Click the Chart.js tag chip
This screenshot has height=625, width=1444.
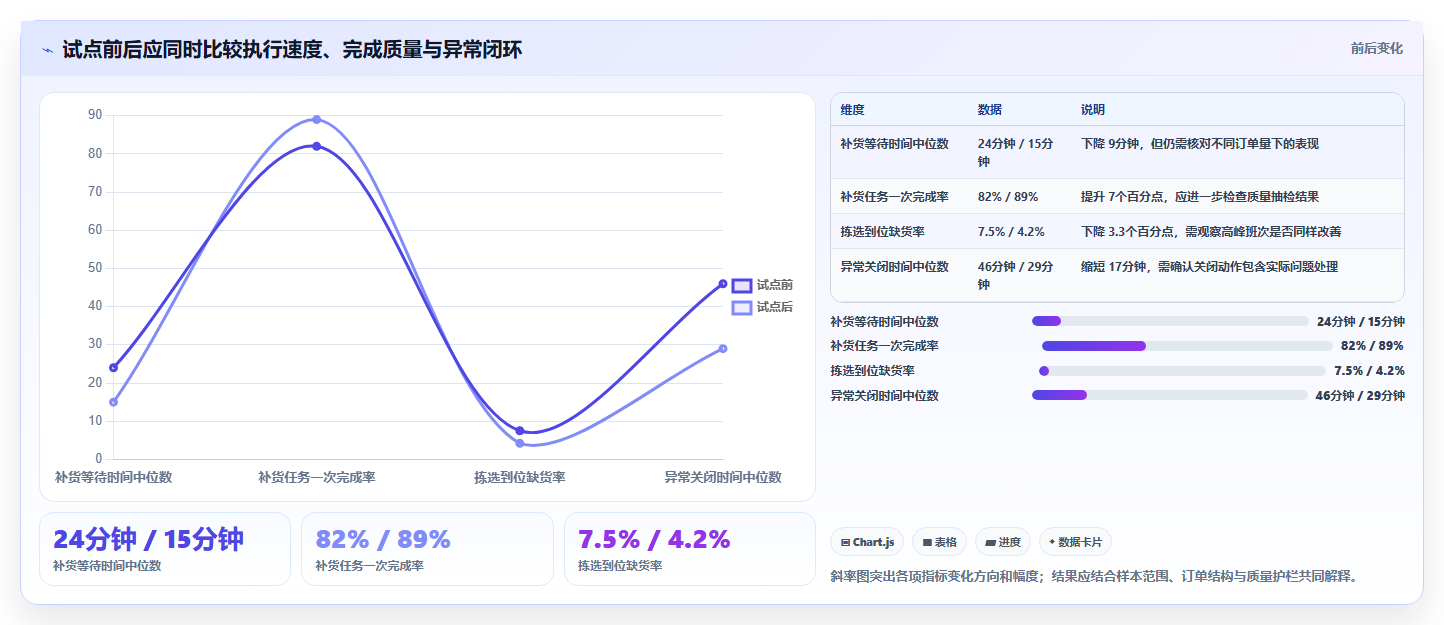coord(867,542)
